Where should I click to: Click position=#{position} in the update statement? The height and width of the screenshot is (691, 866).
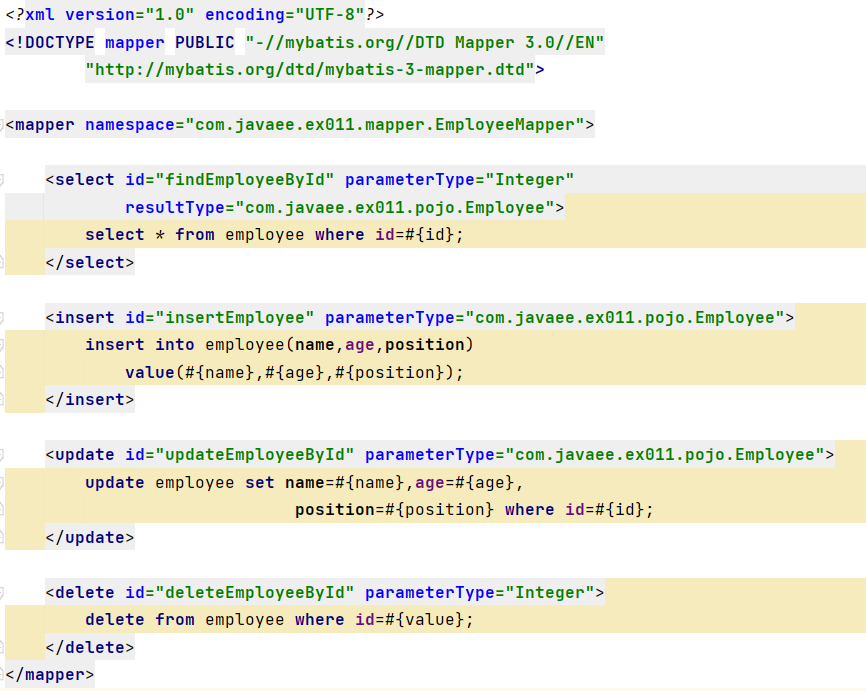[394, 509]
